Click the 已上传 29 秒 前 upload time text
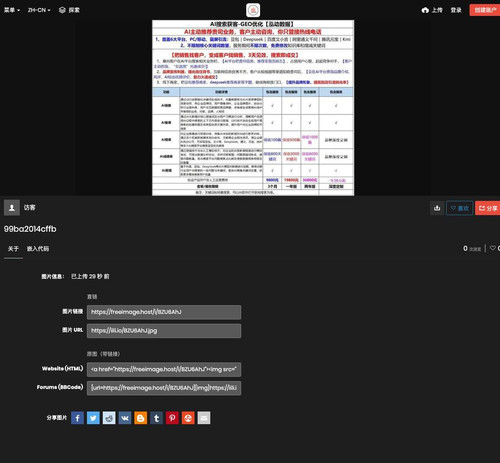 click(x=90, y=276)
